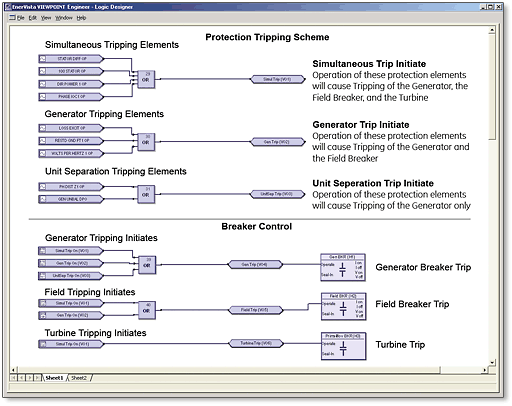The image size is (512, 406).
Task: Click the Breaker Control heading
Action: 256,226
